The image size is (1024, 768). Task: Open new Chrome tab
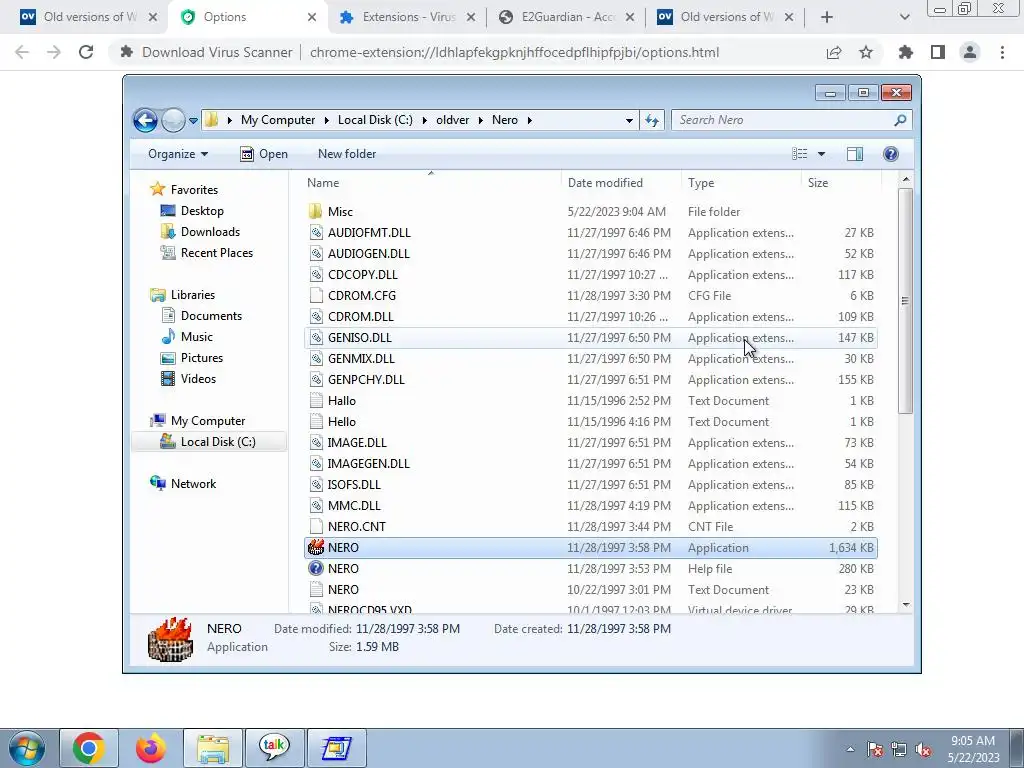click(x=827, y=17)
